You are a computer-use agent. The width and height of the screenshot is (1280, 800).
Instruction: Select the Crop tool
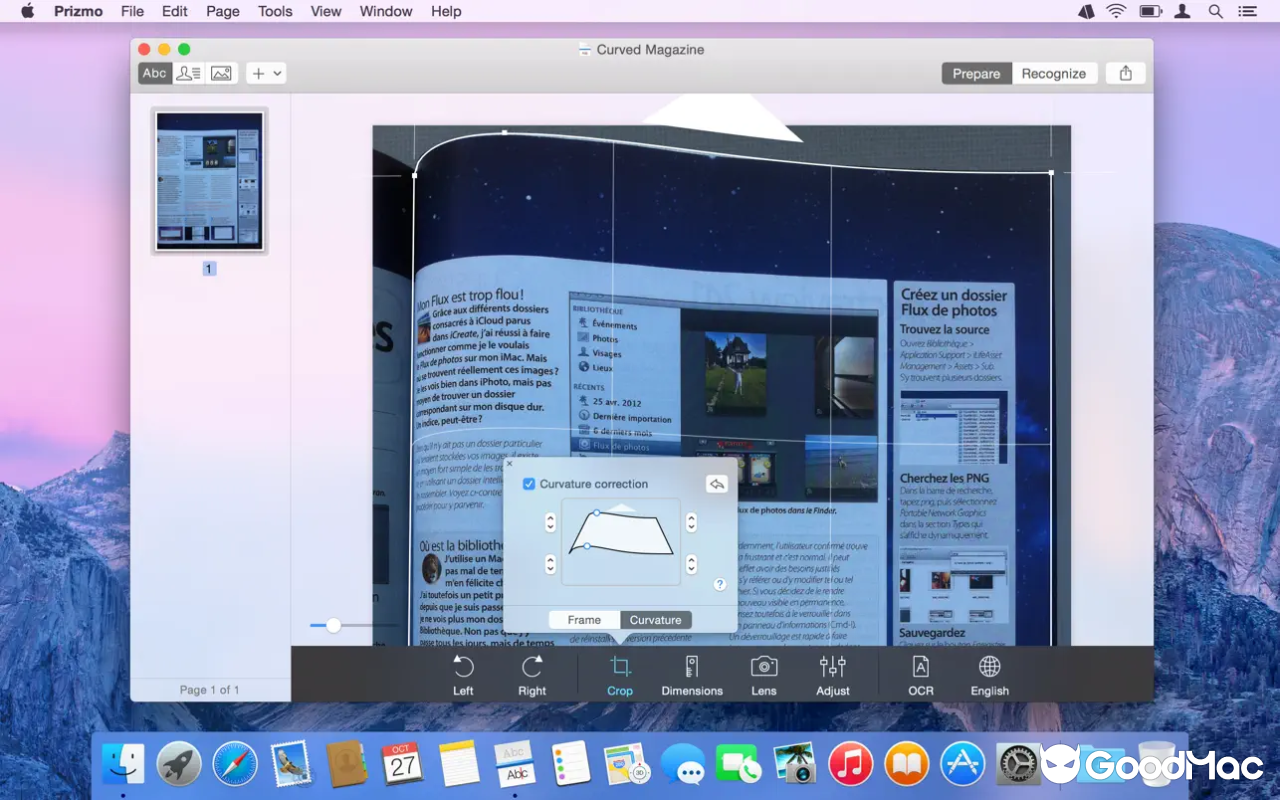pyautogui.click(x=620, y=675)
